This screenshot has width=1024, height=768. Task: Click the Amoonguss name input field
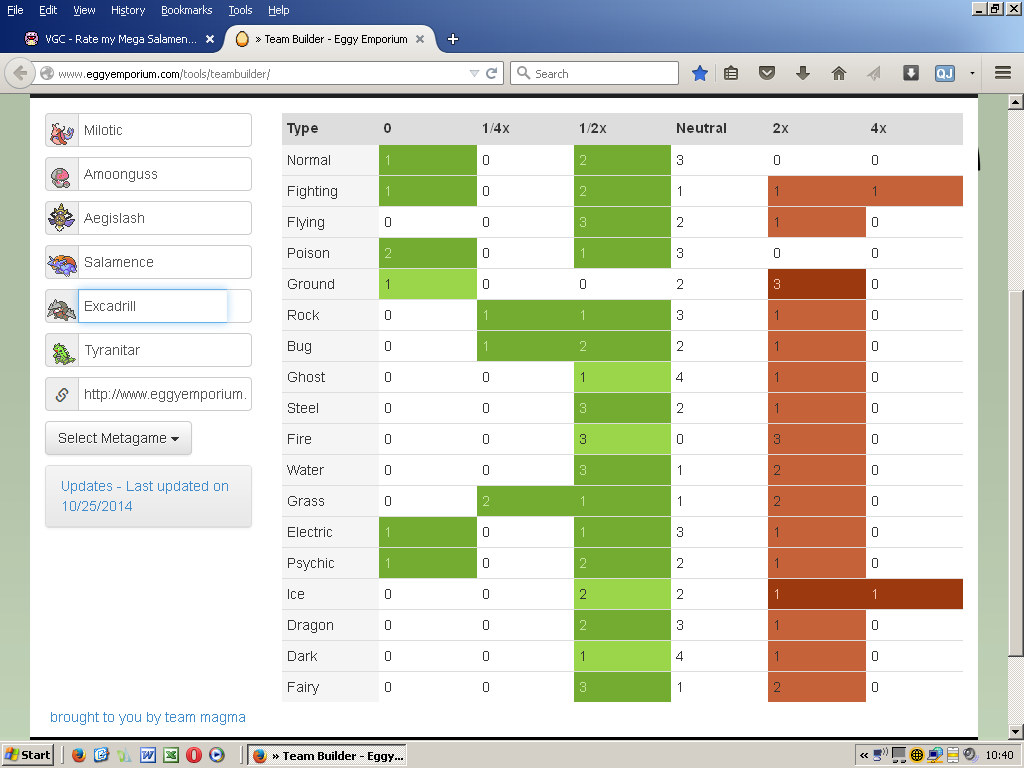click(165, 174)
